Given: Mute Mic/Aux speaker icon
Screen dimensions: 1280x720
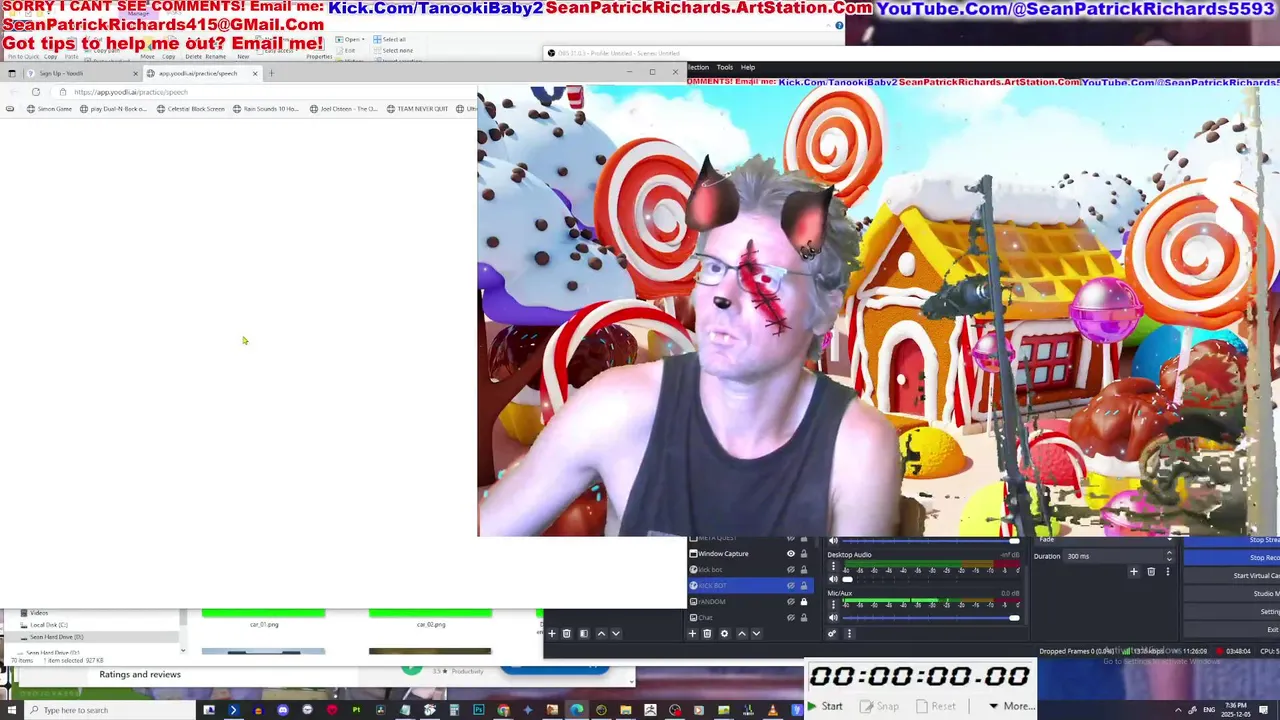Looking at the screenshot, I should pyautogui.click(x=833, y=618).
